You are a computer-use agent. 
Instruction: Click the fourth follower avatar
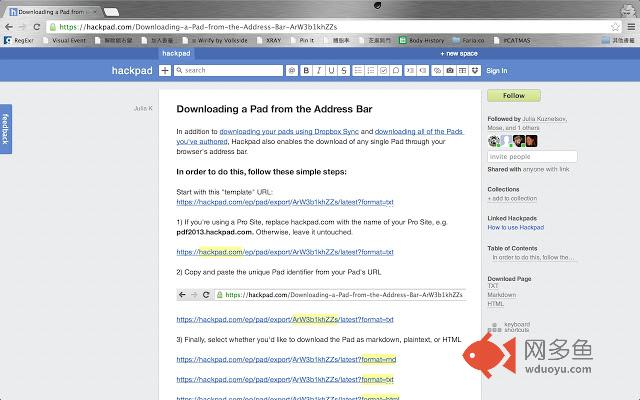[531, 141]
